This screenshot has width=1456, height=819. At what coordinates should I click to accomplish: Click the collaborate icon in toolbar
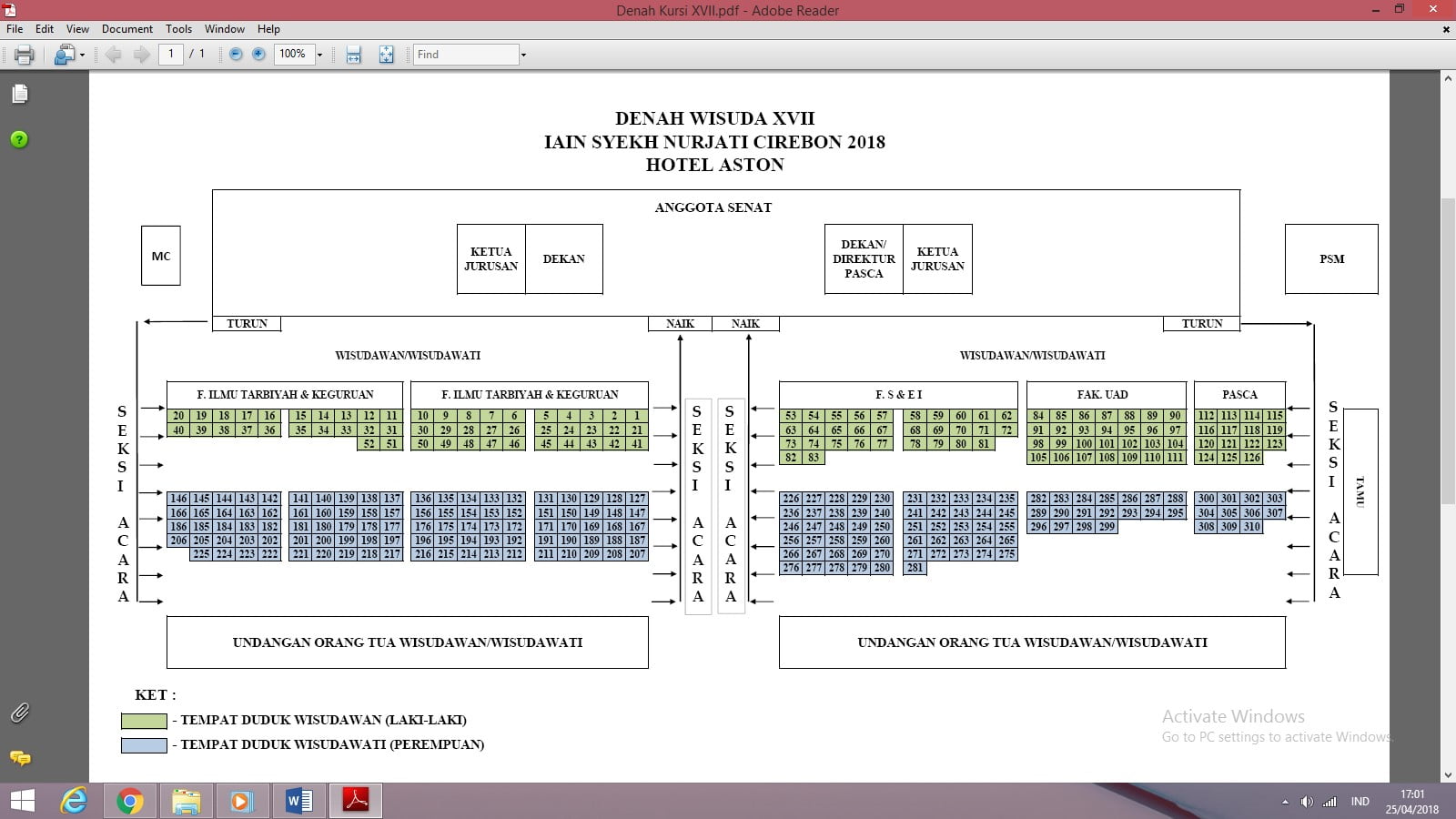[x=64, y=55]
